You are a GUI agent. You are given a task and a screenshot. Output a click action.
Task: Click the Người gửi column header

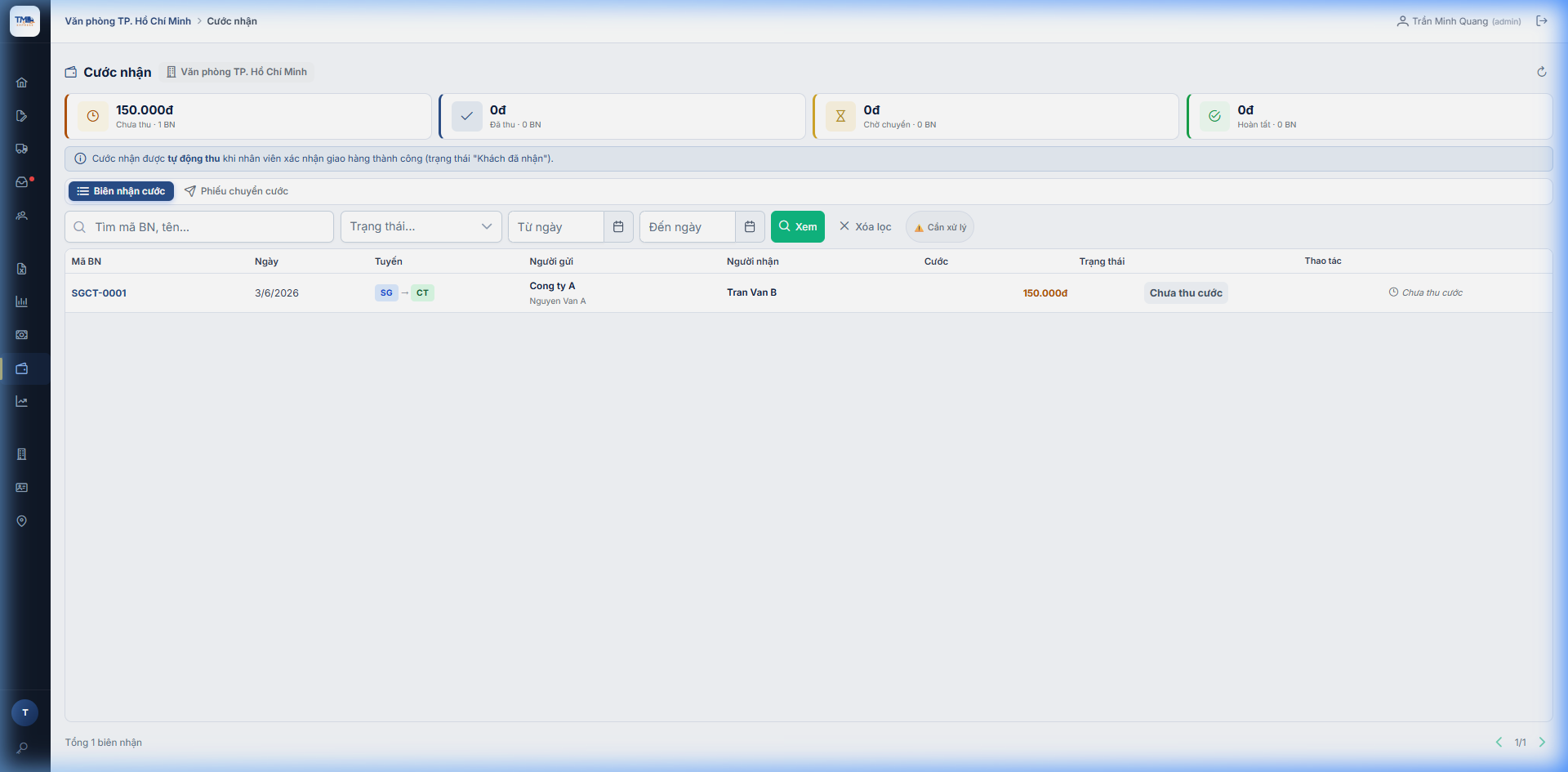[551, 261]
